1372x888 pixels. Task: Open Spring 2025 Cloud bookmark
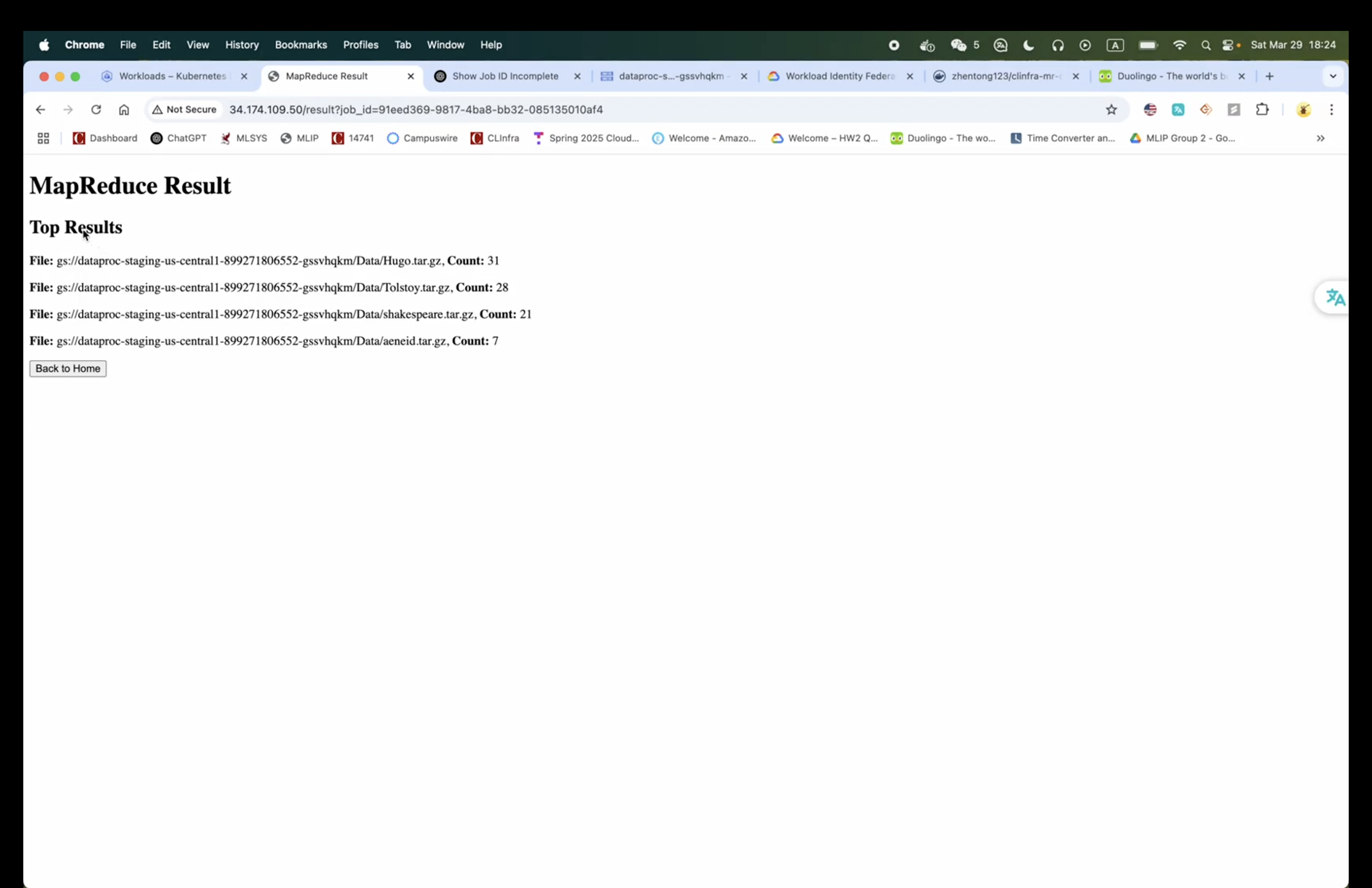[x=586, y=138]
